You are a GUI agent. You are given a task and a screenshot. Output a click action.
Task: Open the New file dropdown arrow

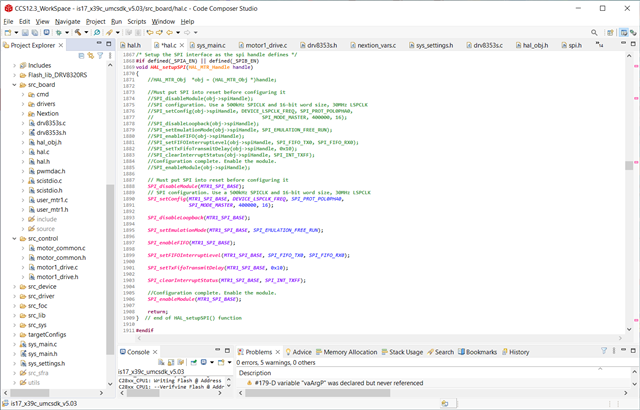pyautogui.click(x=16, y=33)
